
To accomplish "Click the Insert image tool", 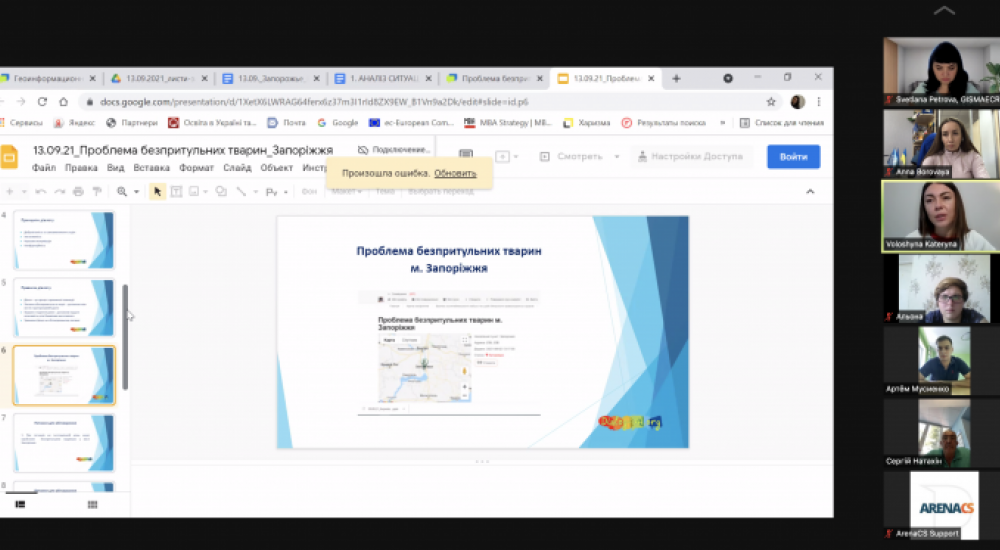I will coord(194,191).
